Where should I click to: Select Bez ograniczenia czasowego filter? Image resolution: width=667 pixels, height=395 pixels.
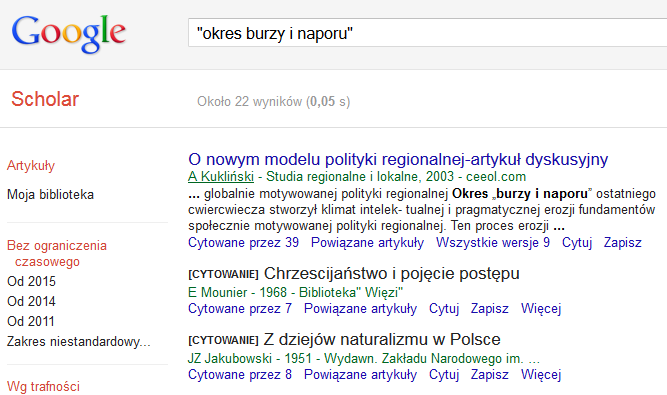pyautogui.click(x=57, y=253)
